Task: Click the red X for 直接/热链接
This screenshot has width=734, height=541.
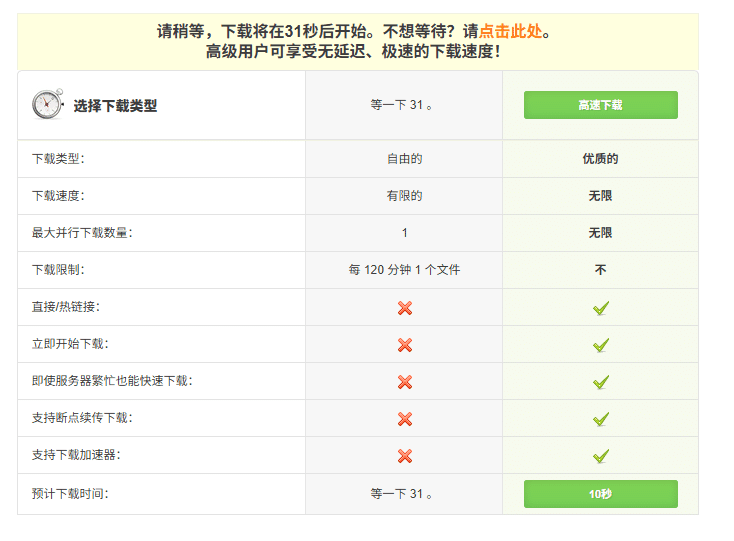Action: (404, 308)
